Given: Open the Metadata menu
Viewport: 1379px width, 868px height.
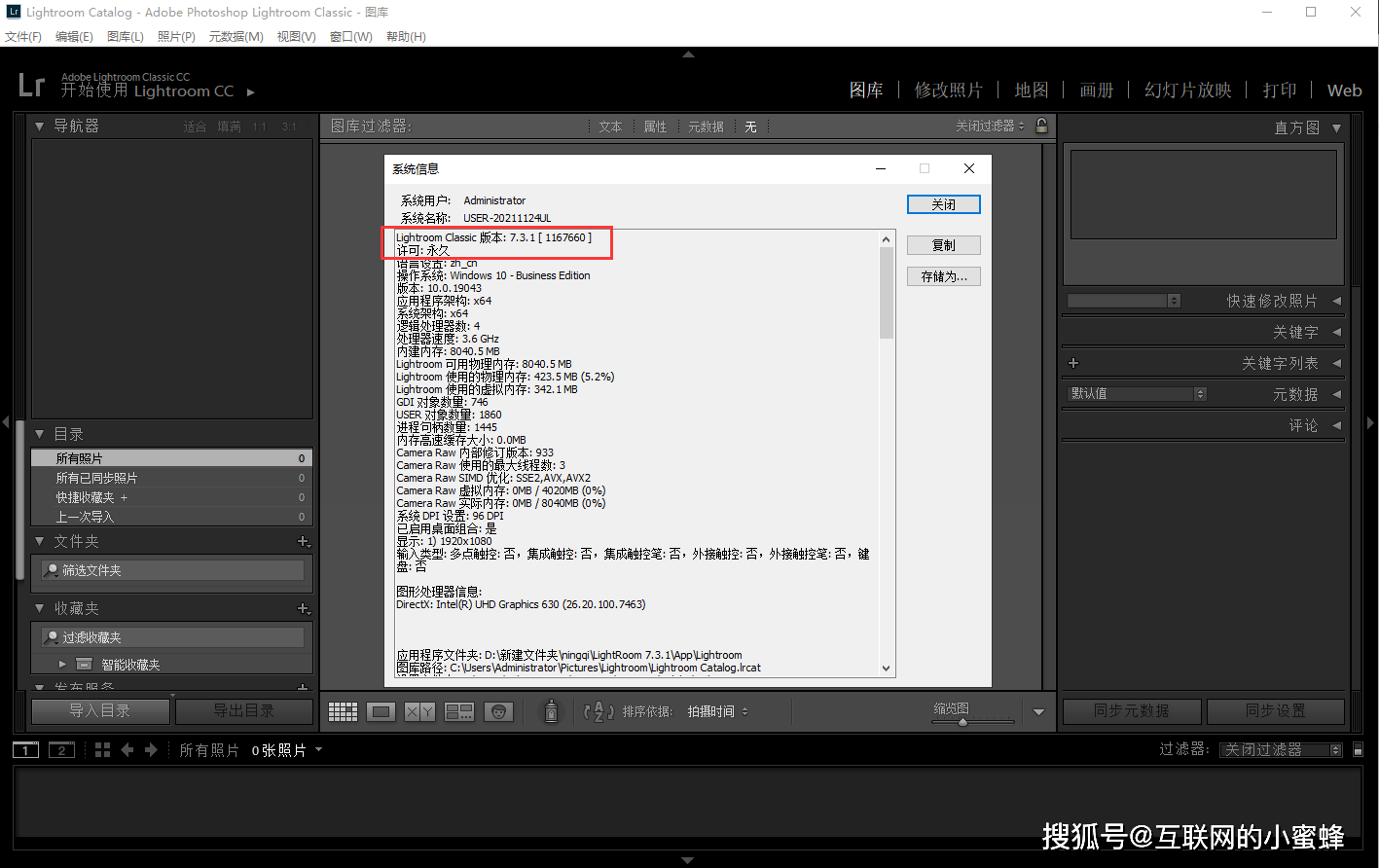Looking at the screenshot, I should click(236, 36).
